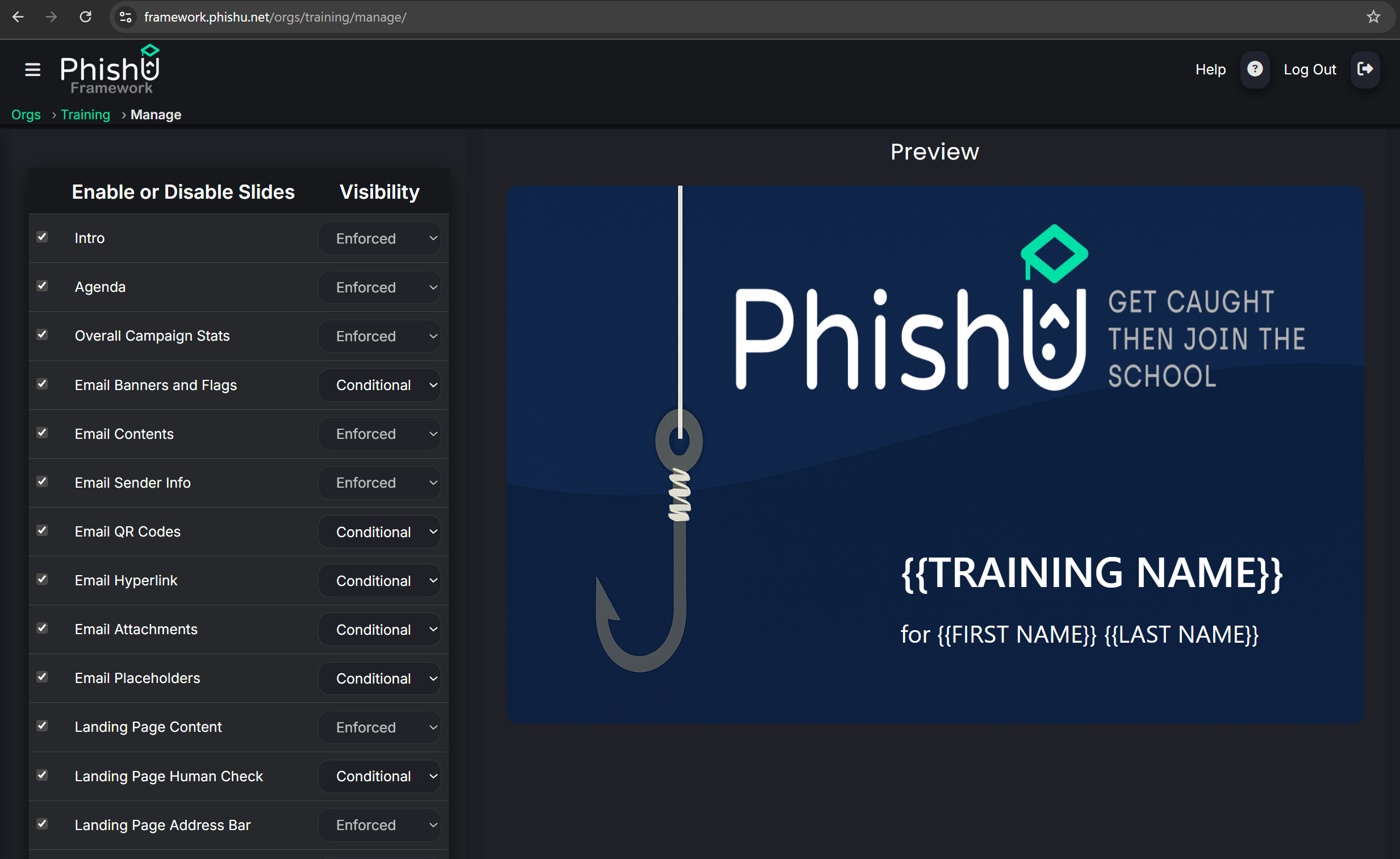Change Email Banners and Flags visibility dropdown
This screenshot has height=859, width=1400.
[379, 385]
